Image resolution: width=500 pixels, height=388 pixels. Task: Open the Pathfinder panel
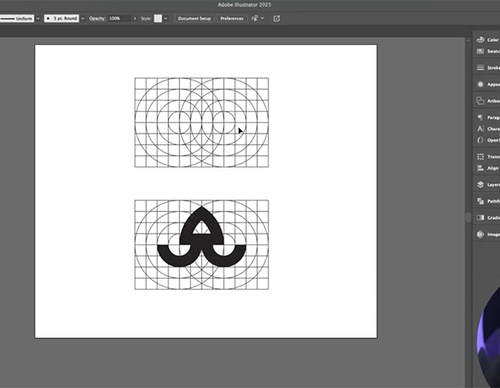pyautogui.click(x=487, y=201)
